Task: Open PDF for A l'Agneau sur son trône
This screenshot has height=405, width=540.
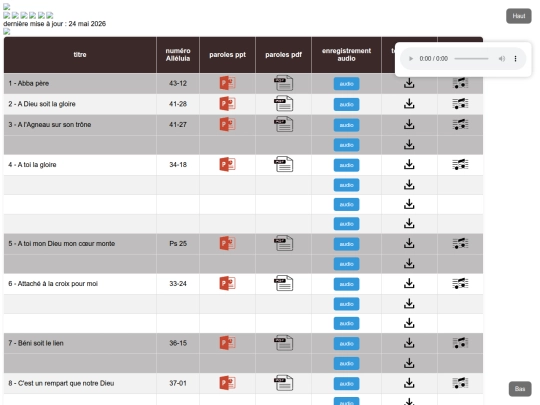Action: click(283, 125)
